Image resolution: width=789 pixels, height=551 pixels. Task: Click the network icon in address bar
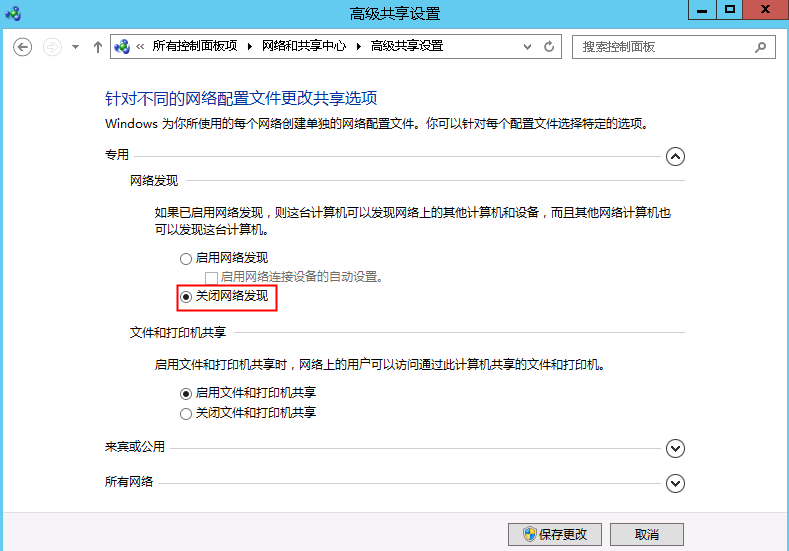coord(123,47)
